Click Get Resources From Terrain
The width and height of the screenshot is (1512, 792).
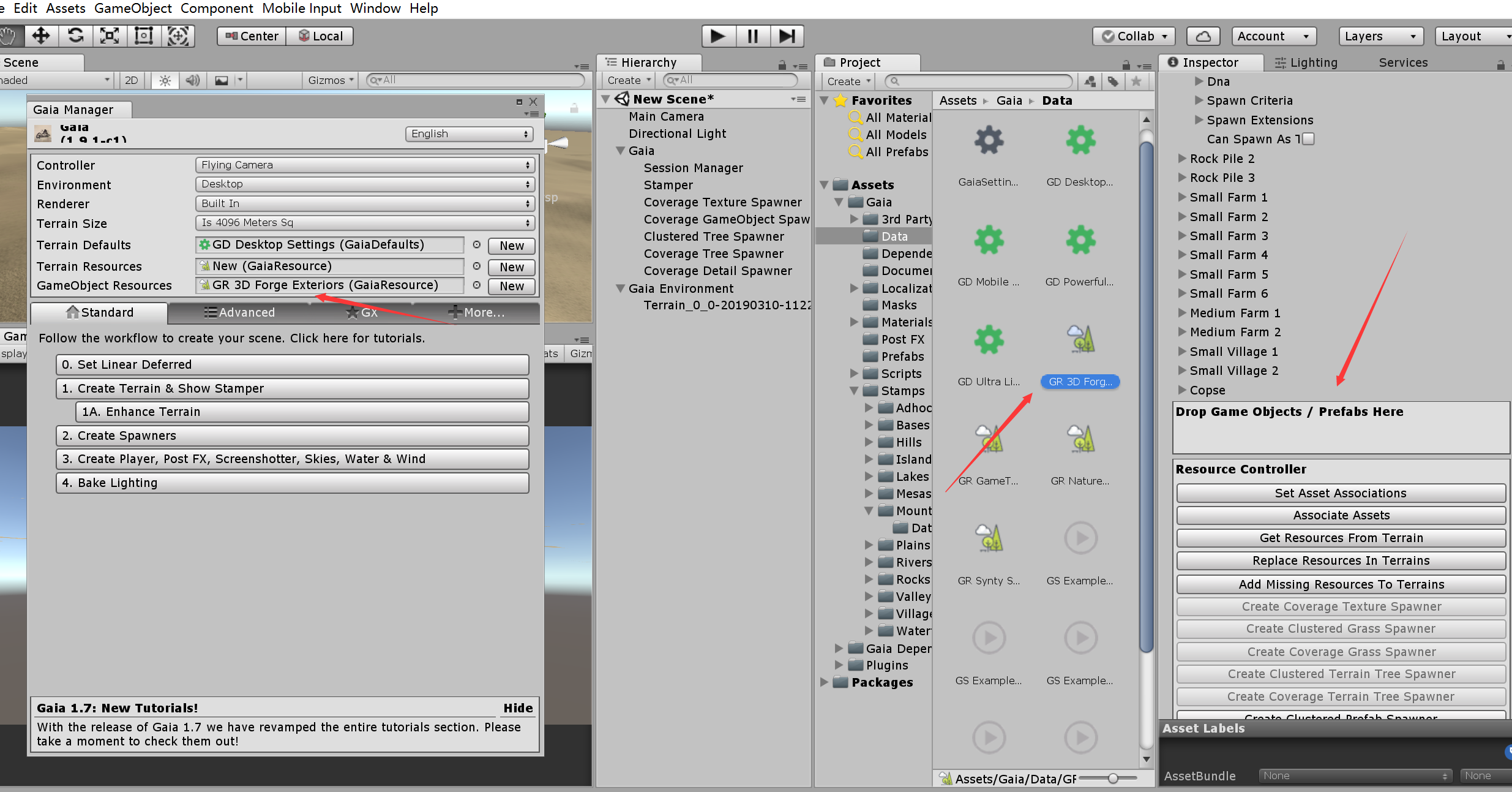pos(1341,538)
